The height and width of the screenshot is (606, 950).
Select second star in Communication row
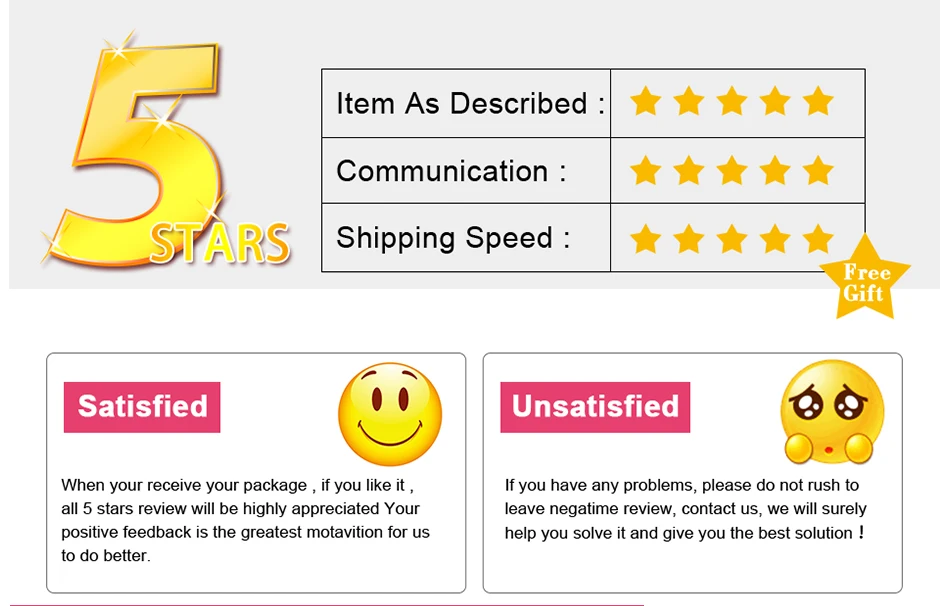click(x=689, y=170)
